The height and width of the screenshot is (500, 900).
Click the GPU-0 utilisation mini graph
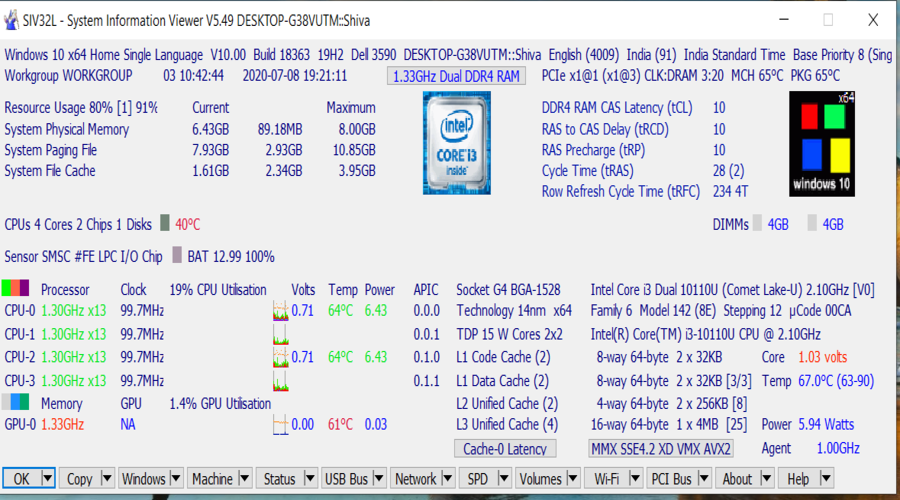coord(281,425)
